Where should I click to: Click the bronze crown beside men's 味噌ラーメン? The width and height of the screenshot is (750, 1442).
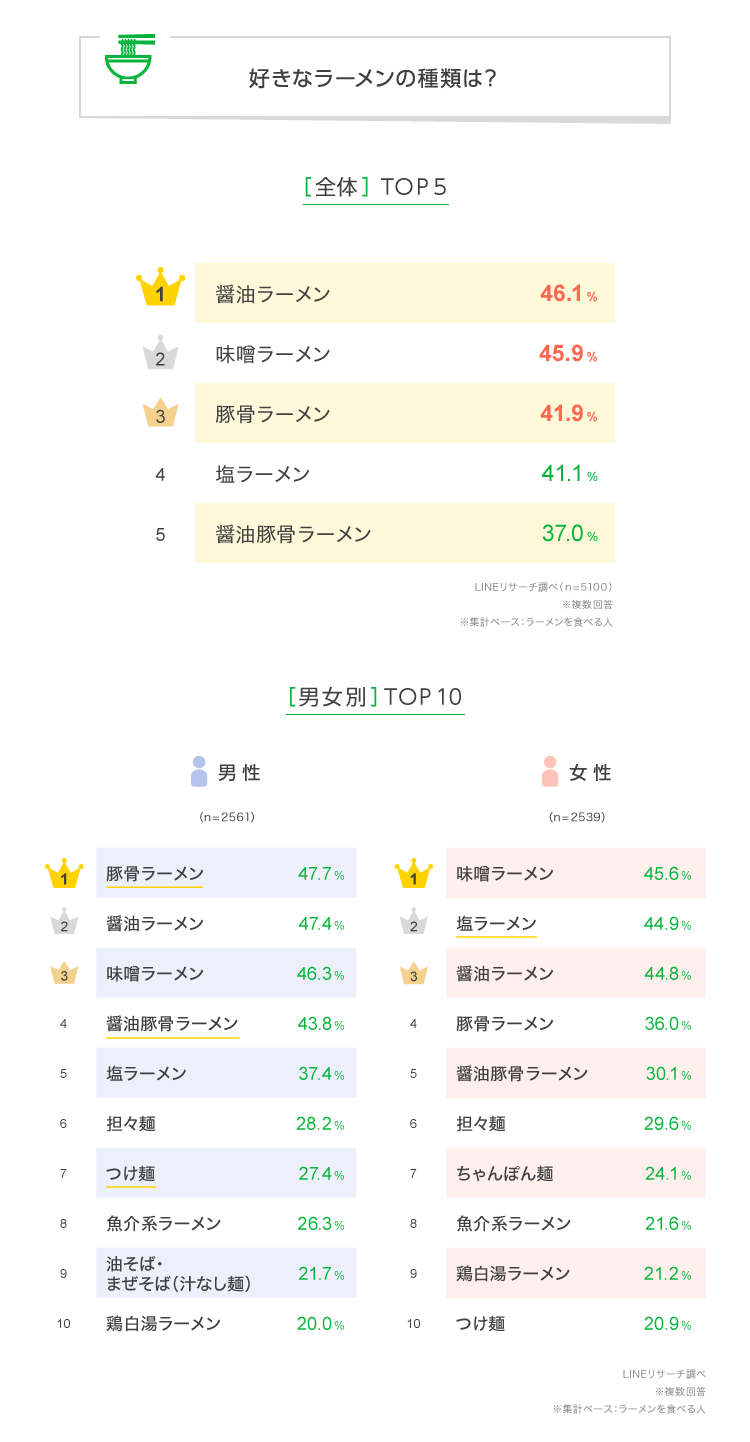tap(64, 972)
